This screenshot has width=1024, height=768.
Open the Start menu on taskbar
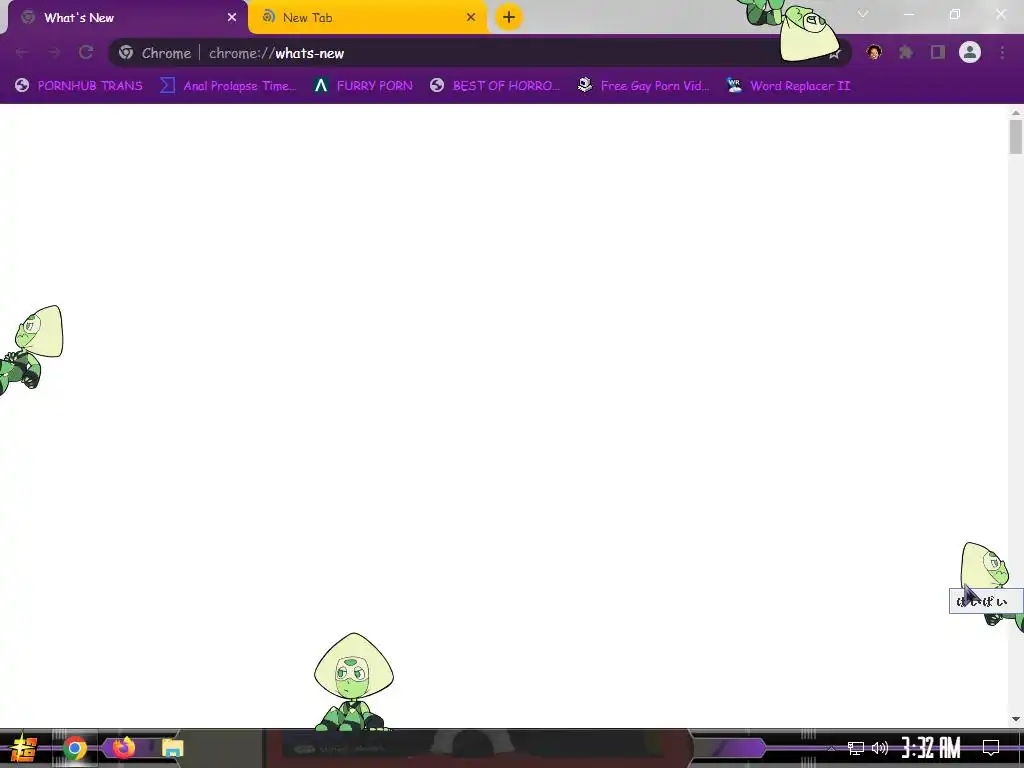pos(24,748)
